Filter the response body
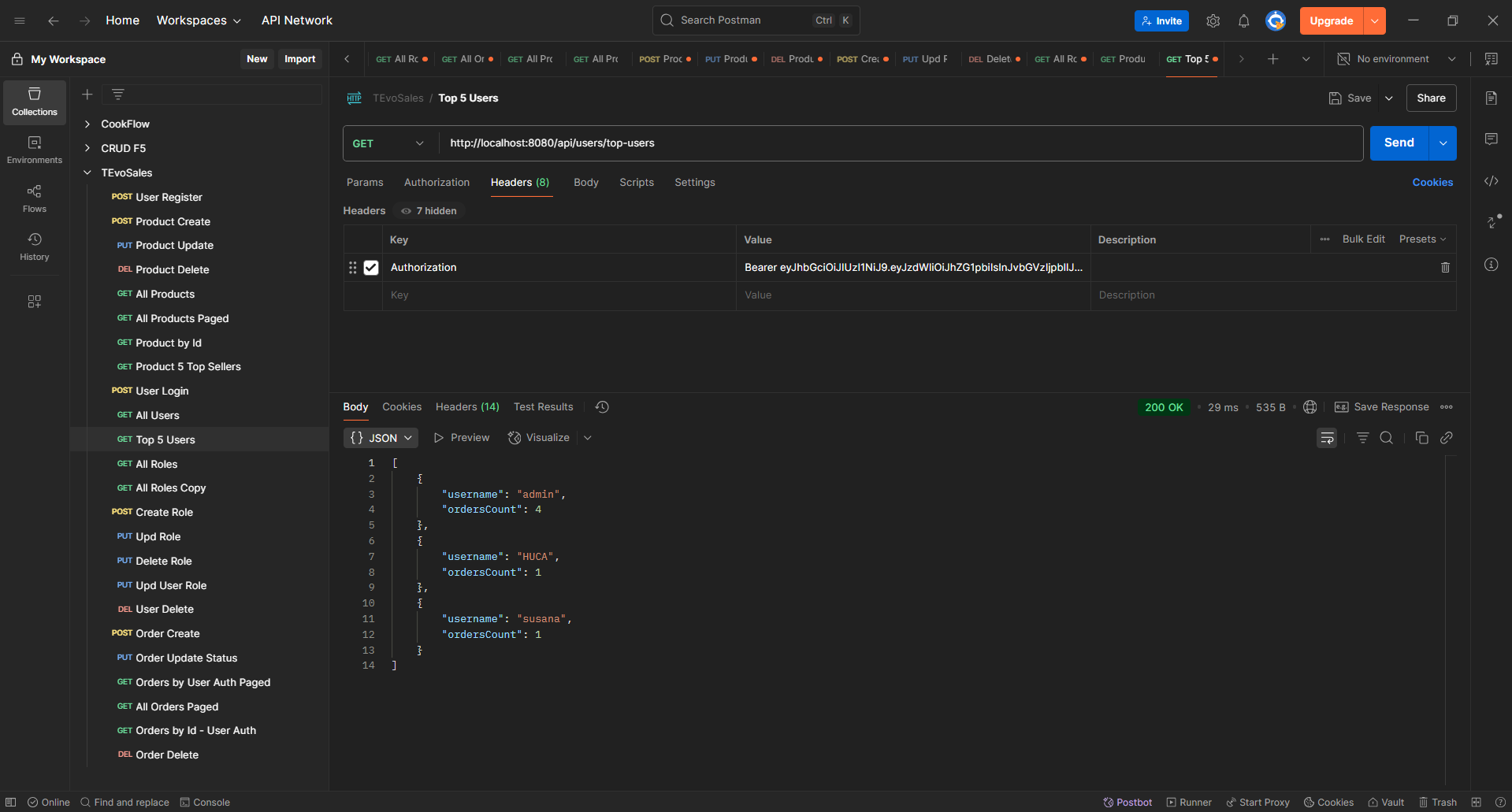The image size is (1512, 812). (x=1363, y=438)
